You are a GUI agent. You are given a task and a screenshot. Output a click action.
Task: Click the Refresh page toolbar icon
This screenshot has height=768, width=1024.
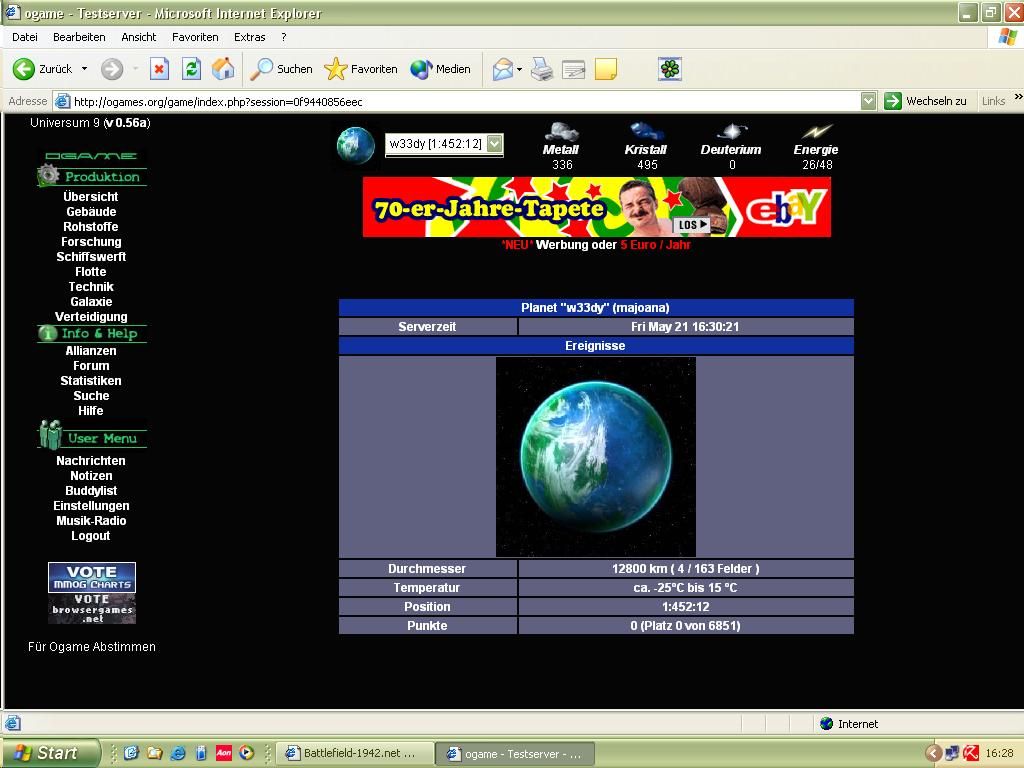pos(191,69)
